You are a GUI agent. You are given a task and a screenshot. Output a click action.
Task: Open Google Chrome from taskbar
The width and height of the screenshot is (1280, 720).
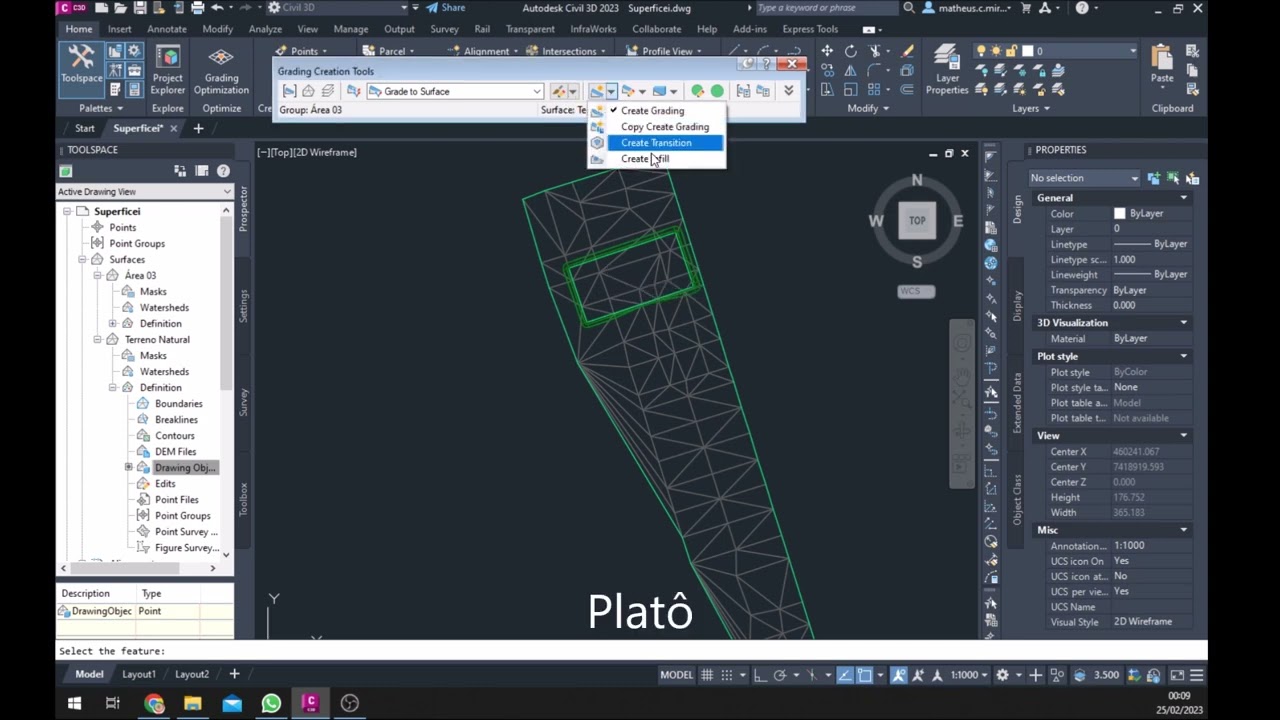[154, 703]
